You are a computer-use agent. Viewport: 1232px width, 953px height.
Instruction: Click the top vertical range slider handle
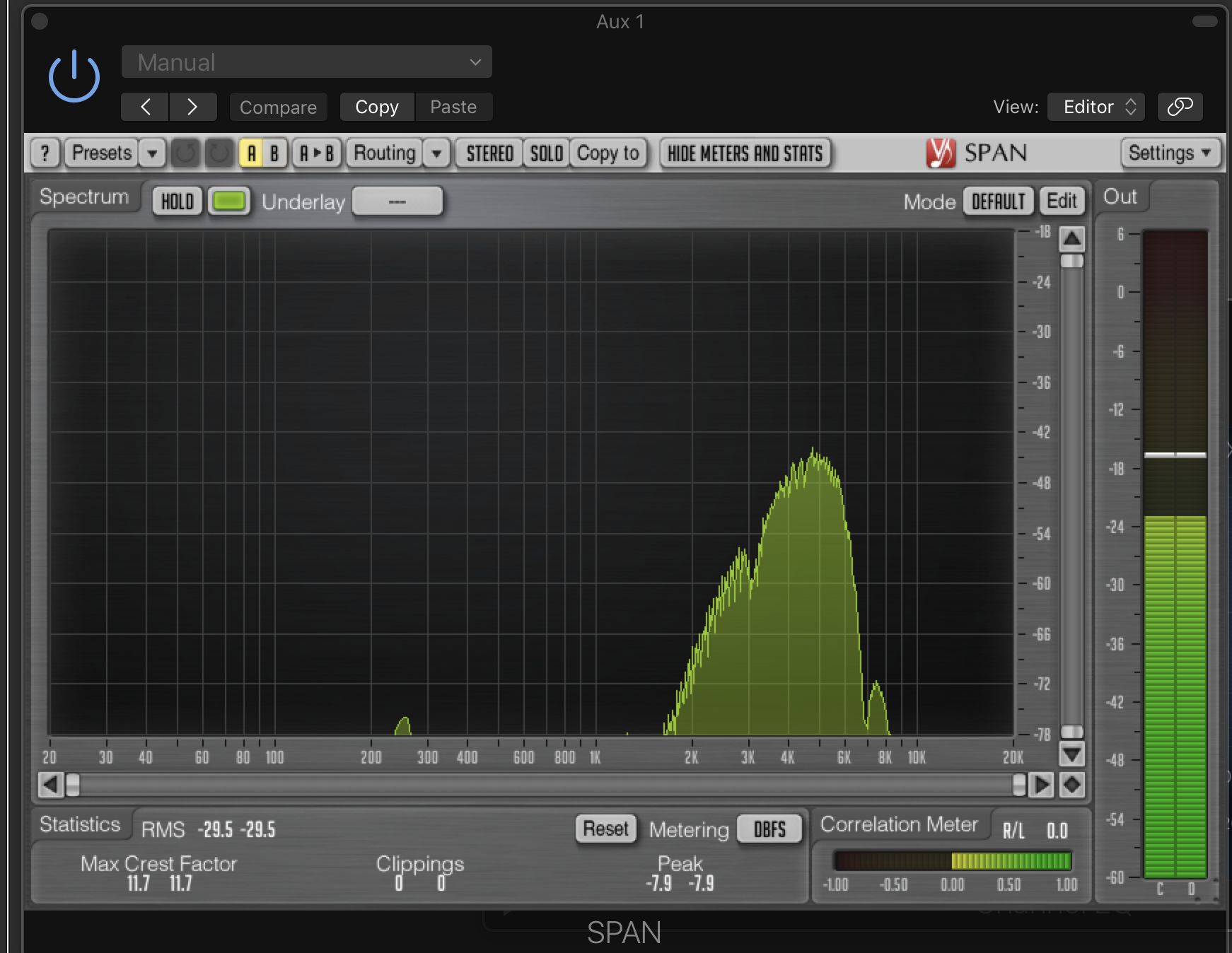click(1072, 261)
